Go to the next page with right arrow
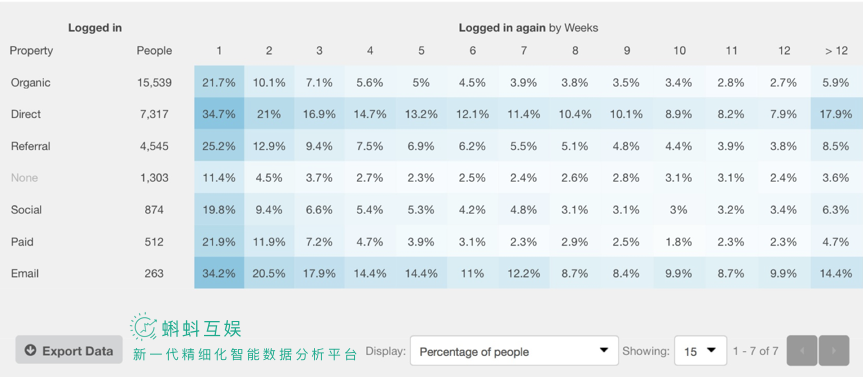Image resolution: width=863 pixels, height=377 pixels. pyautogui.click(x=834, y=351)
